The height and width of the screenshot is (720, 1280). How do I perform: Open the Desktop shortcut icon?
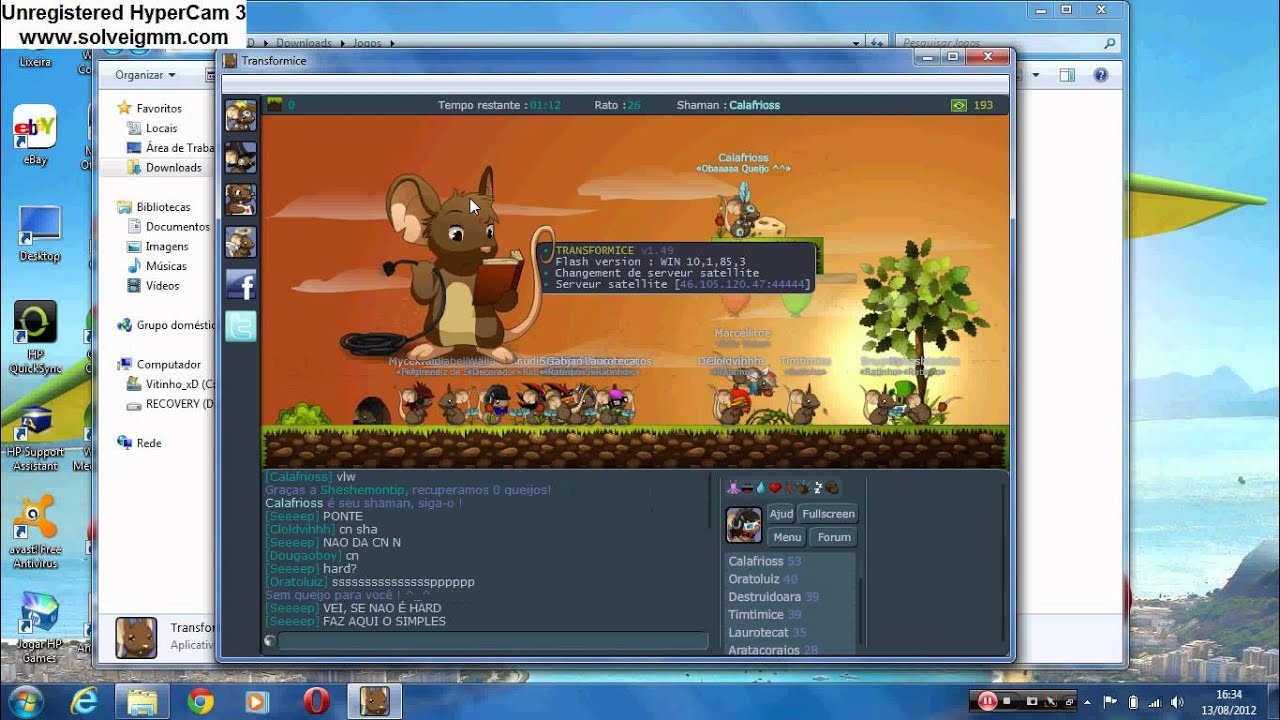(x=40, y=234)
